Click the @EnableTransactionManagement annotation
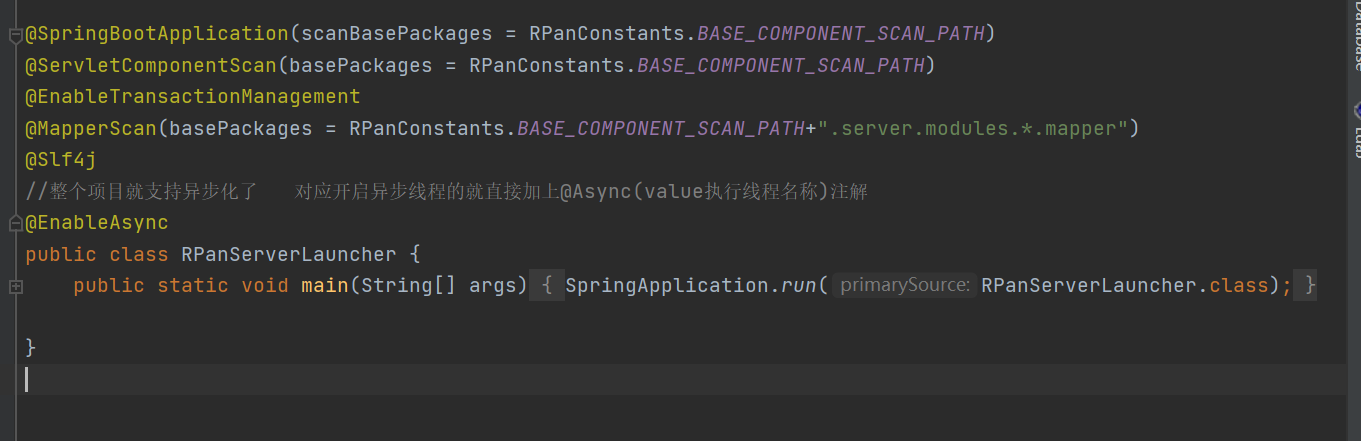 (192, 97)
